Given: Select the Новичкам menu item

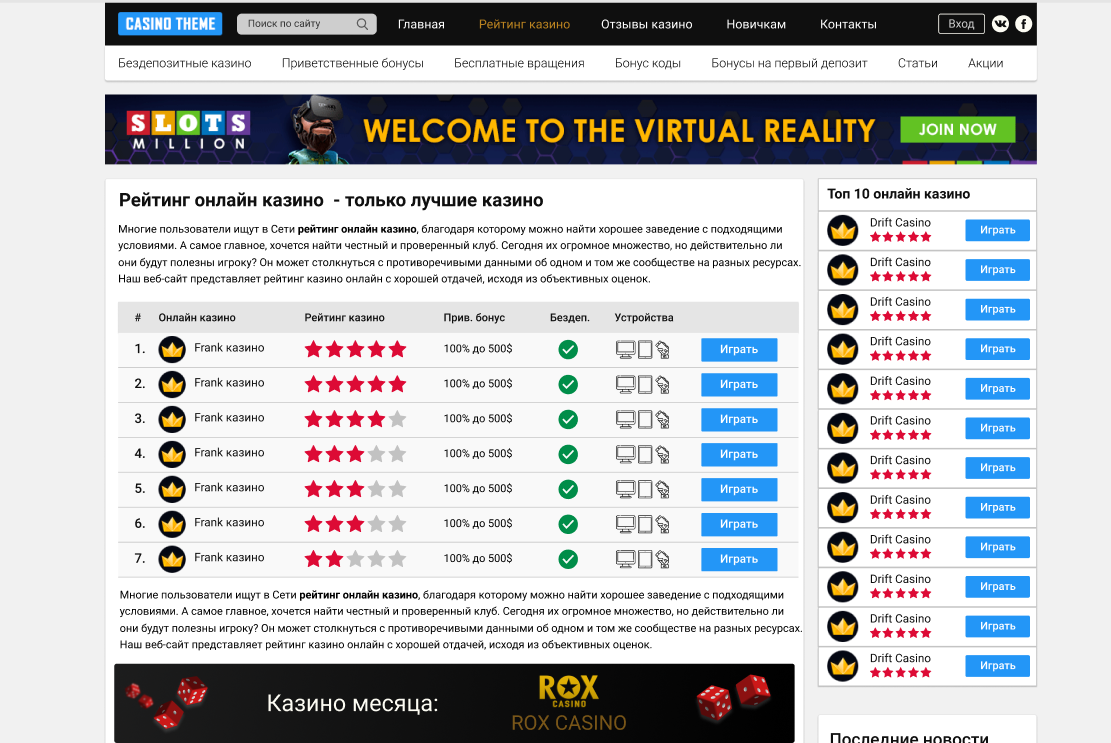Looking at the screenshot, I should [756, 24].
